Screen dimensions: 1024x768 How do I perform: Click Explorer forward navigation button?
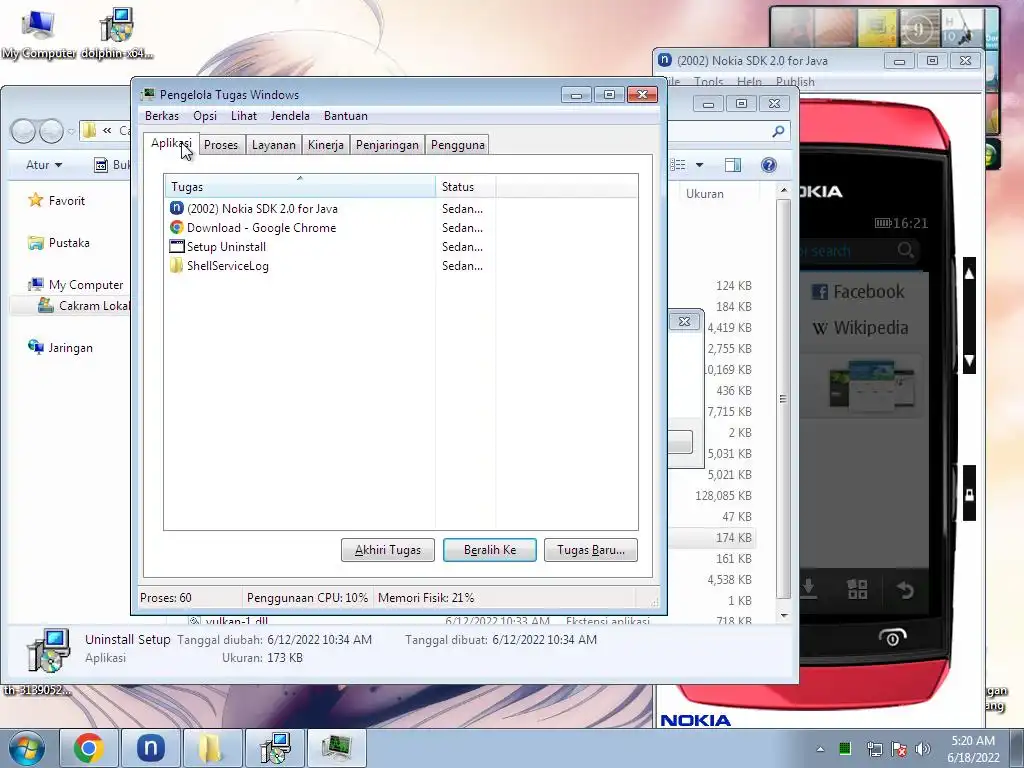(51, 131)
